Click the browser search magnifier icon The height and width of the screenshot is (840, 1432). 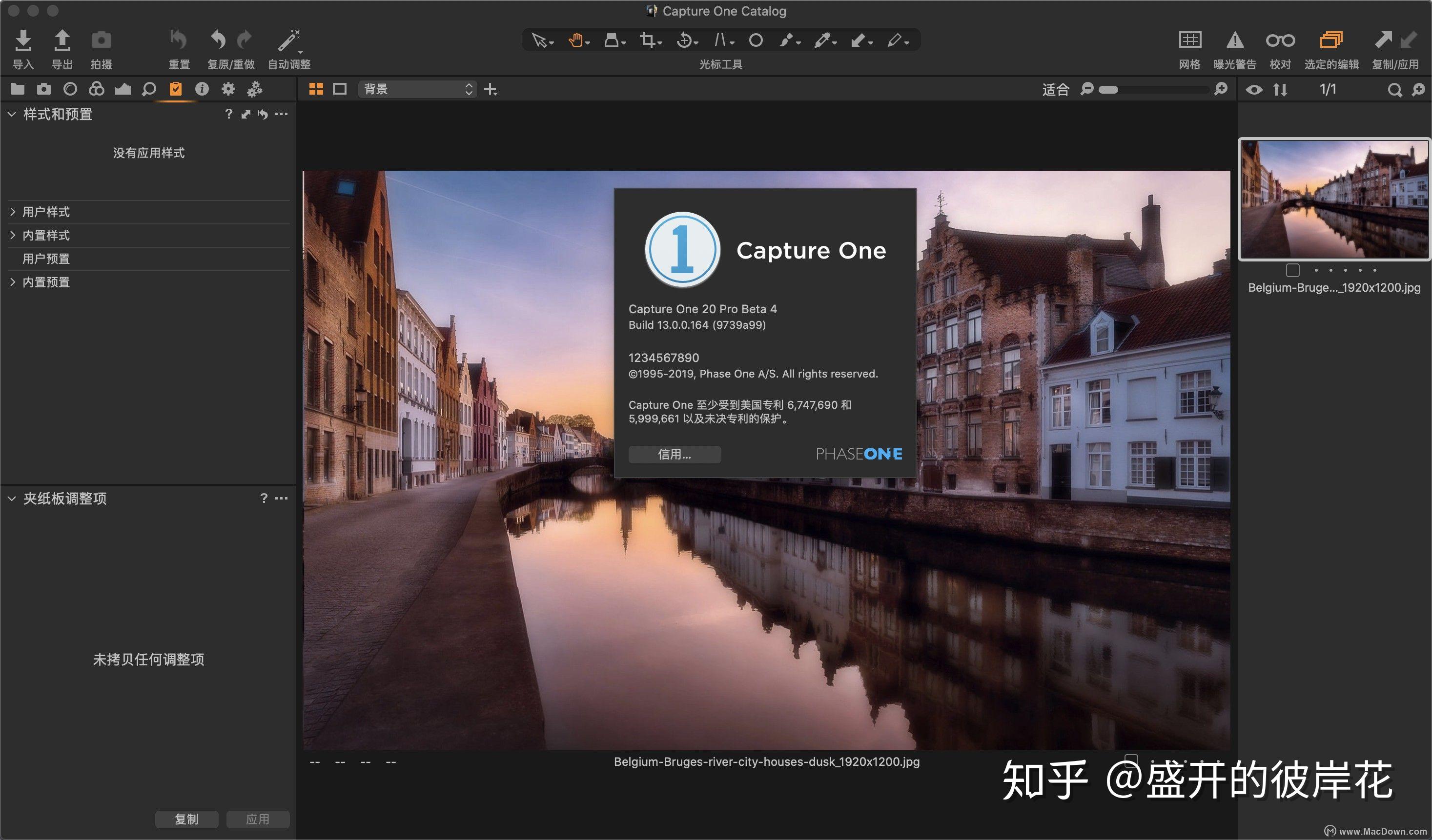[x=1394, y=90]
